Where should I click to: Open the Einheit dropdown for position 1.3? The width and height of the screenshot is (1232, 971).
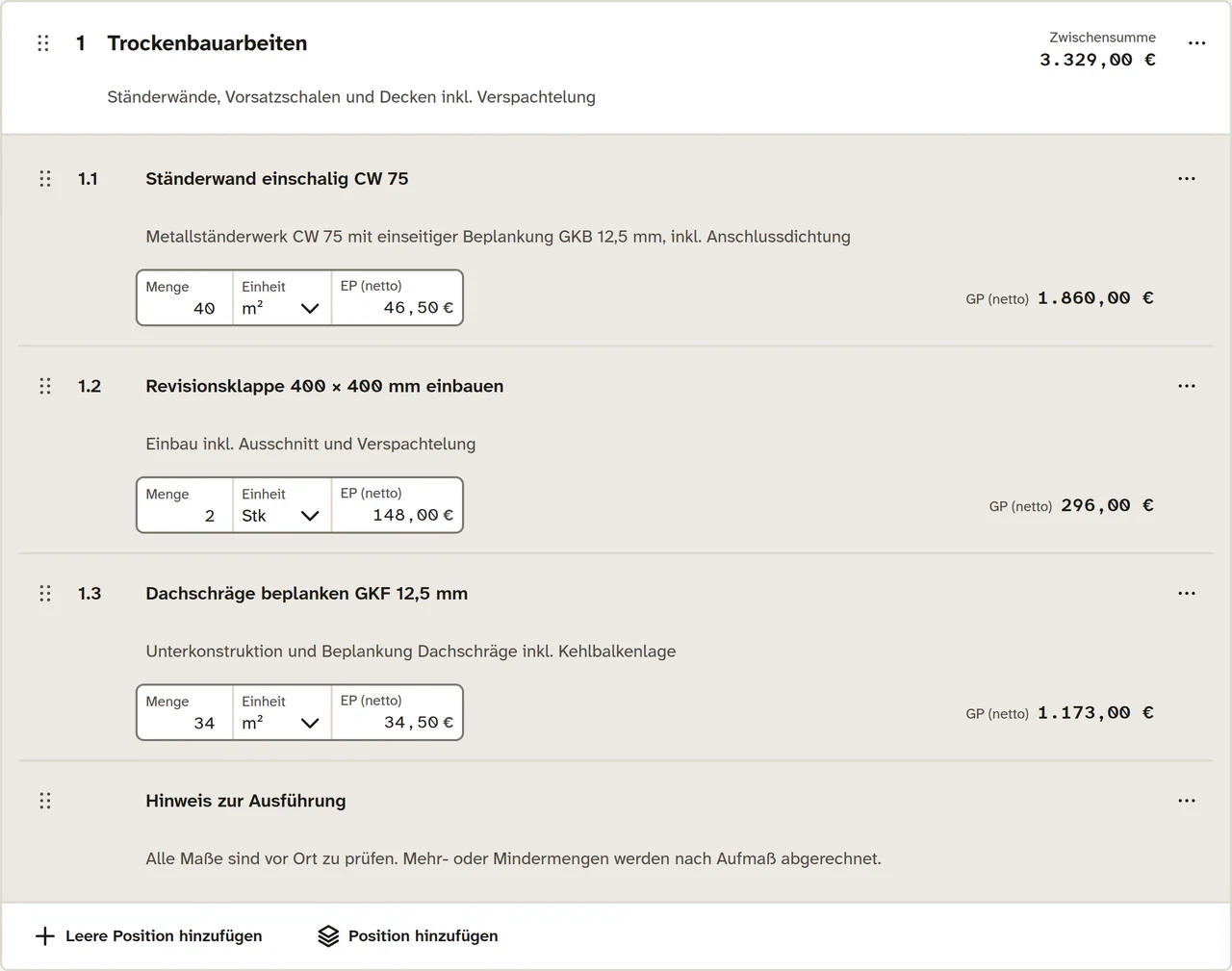tap(282, 712)
